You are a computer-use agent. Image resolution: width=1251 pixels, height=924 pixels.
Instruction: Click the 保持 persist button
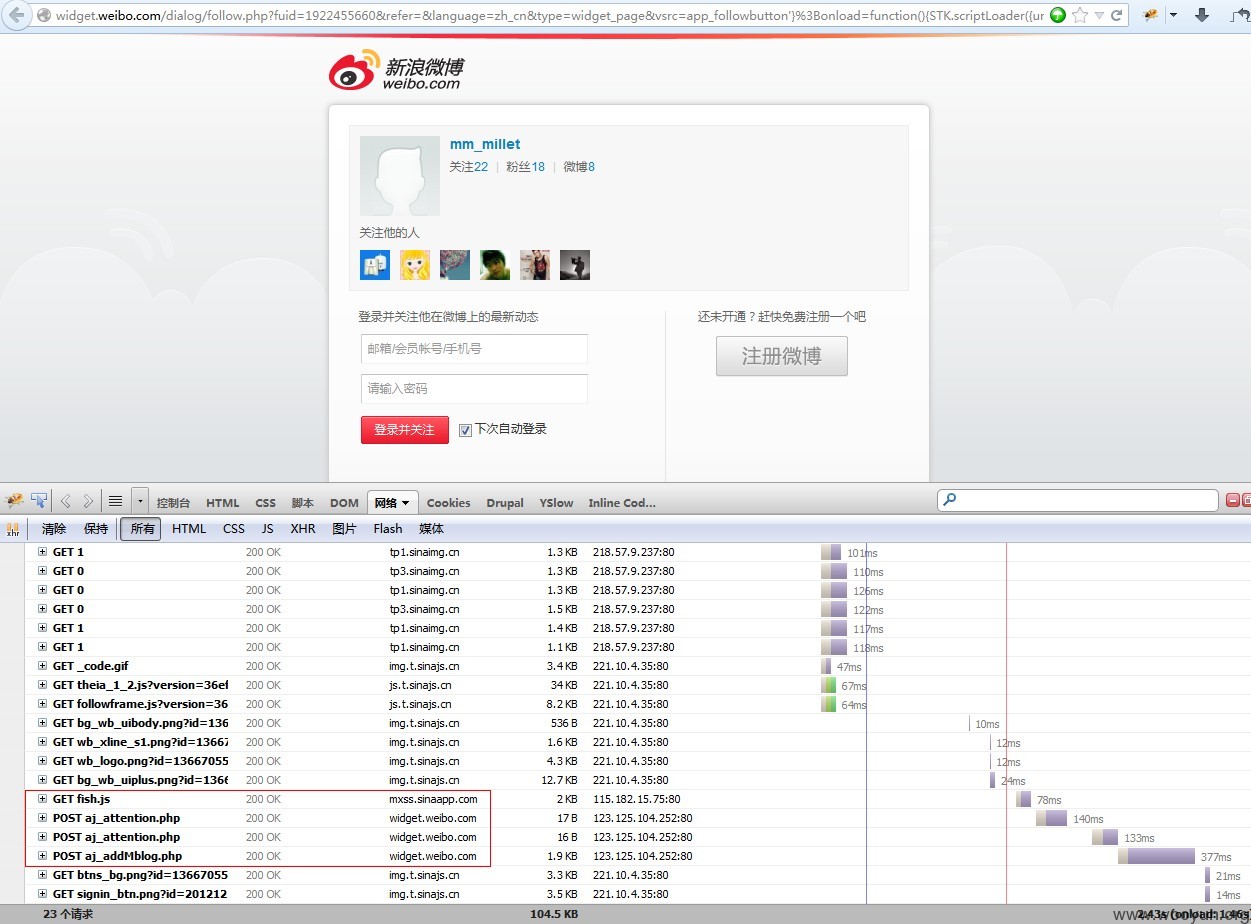(x=96, y=529)
